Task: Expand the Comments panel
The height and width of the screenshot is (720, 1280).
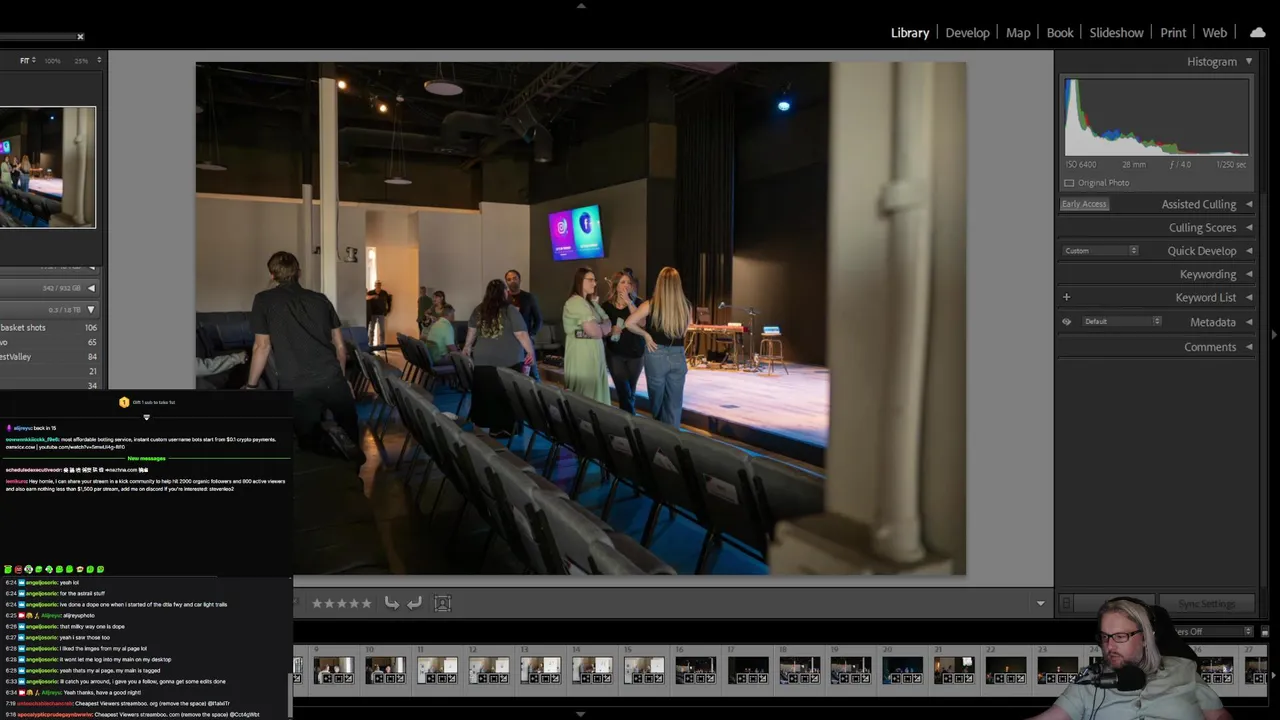Action: [1248, 347]
